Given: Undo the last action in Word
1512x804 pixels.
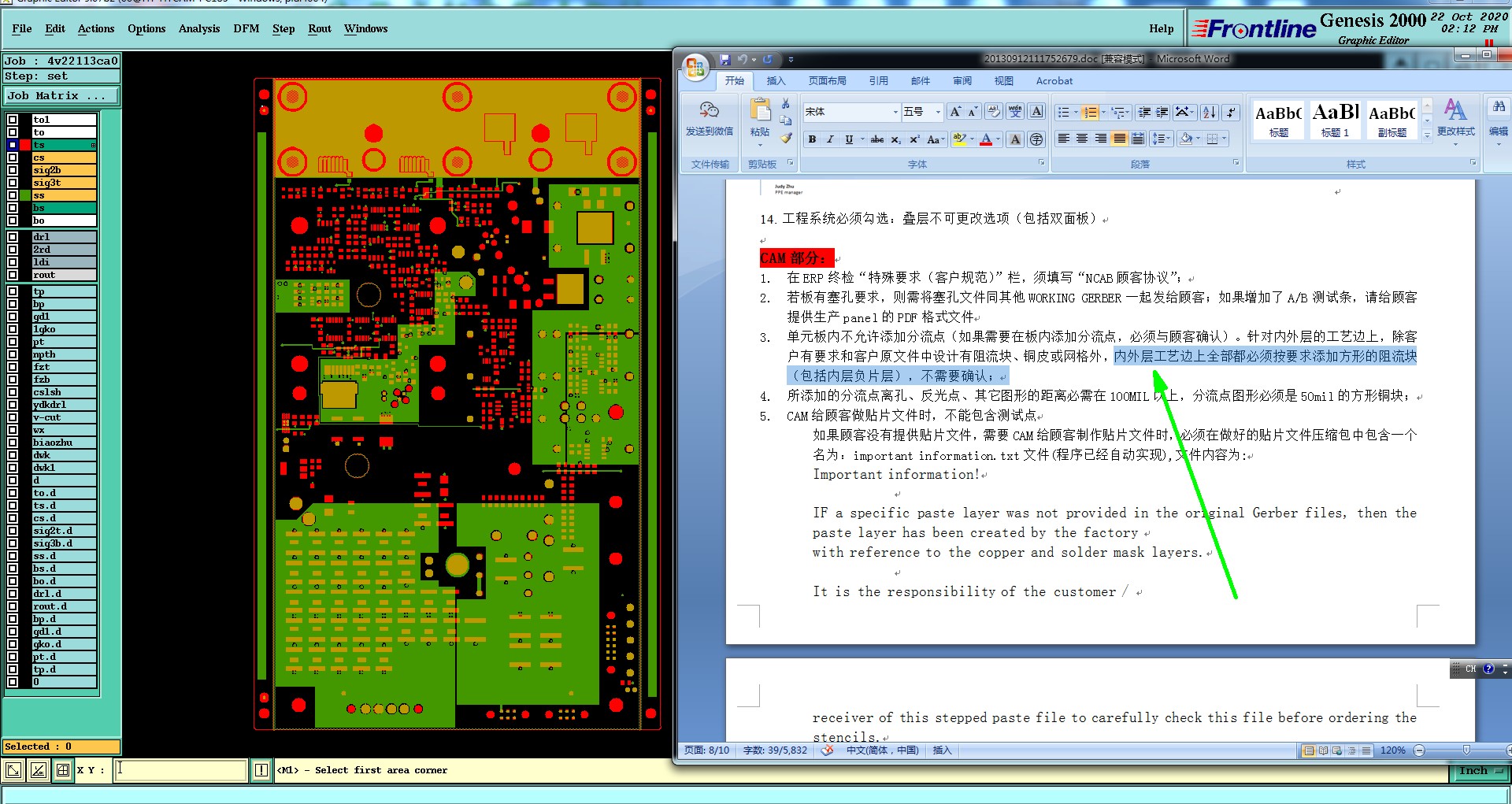Looking at the screenshot, I should tap(742, 59).
